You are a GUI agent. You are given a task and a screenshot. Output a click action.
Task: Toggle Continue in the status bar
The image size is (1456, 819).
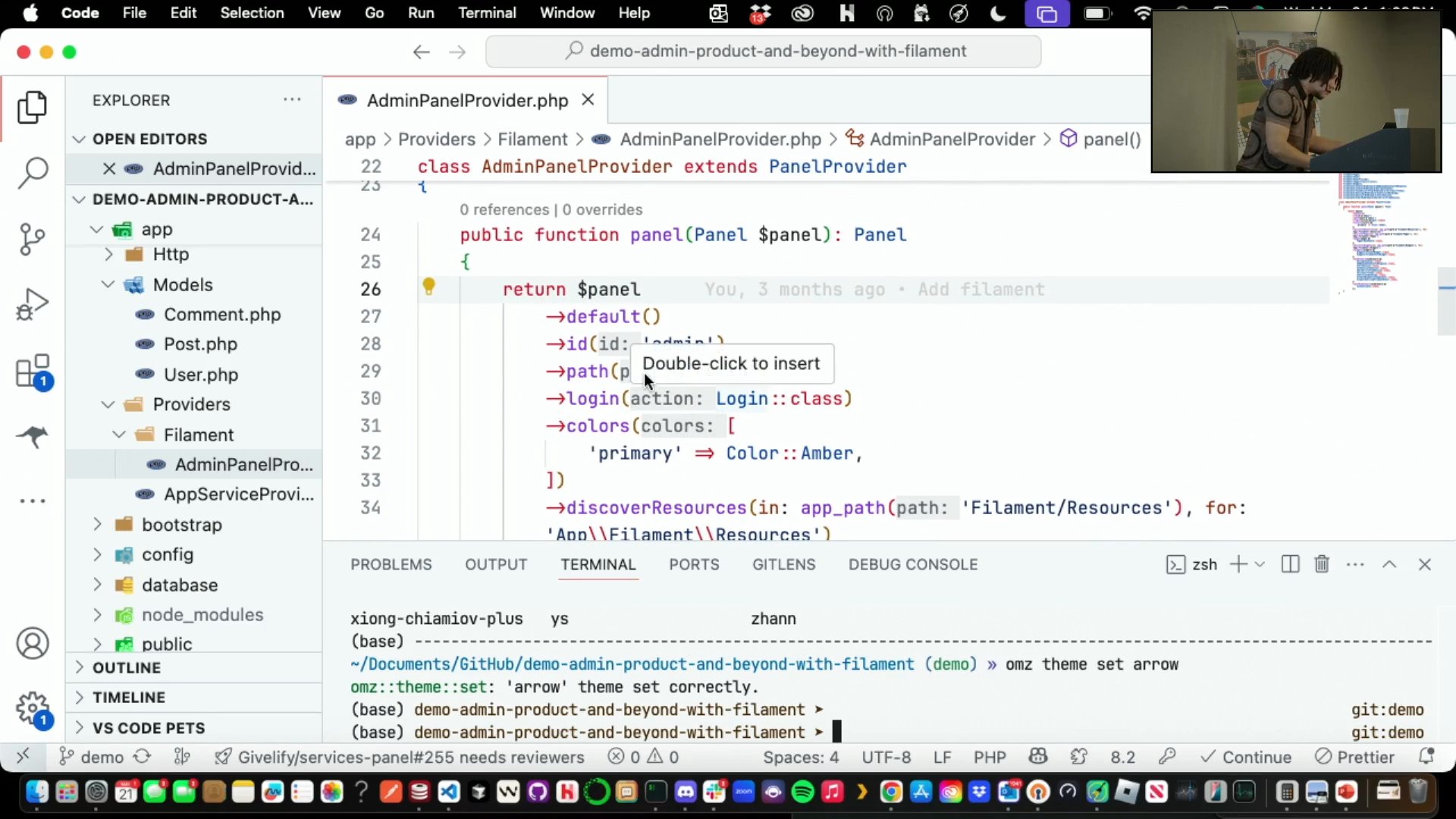[1246, 757]
